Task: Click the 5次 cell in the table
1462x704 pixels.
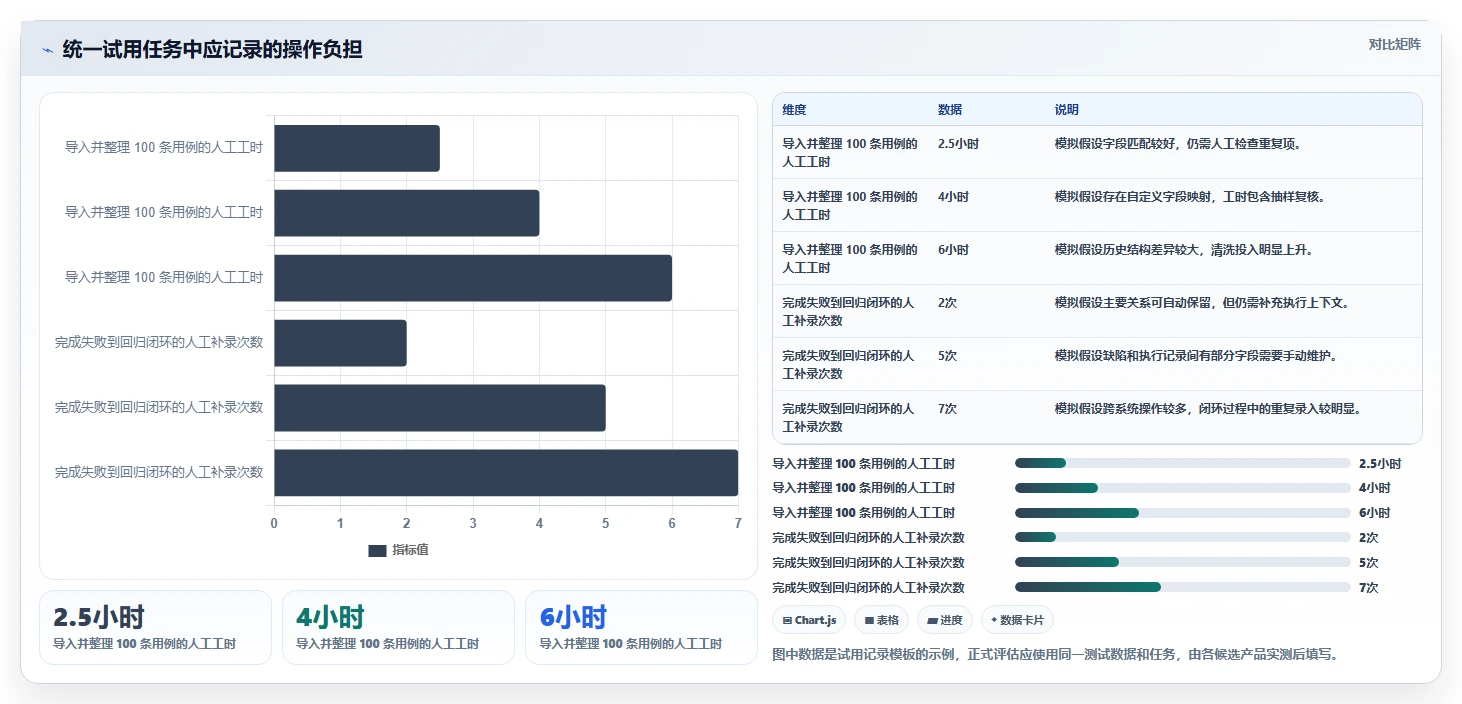Action: click(x=947, y=356)
